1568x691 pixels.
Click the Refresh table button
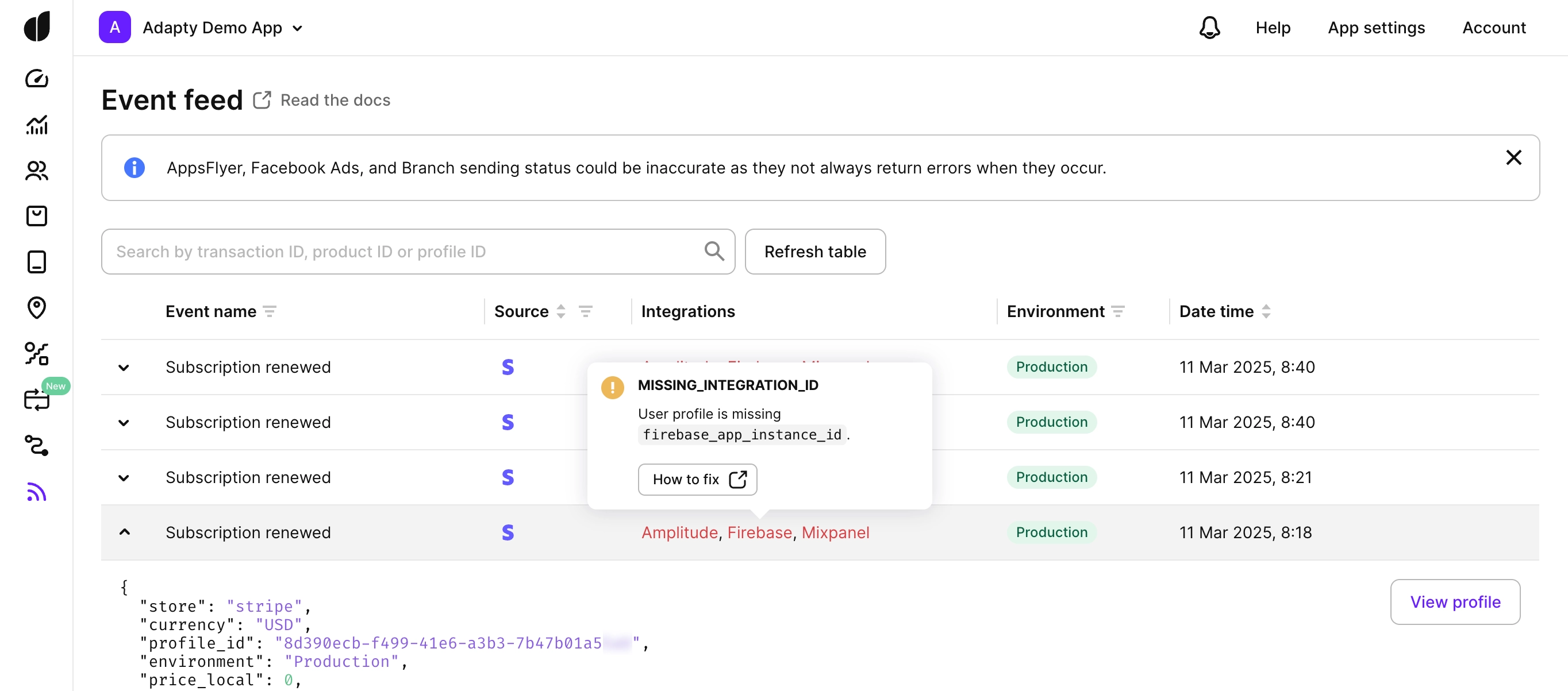814,251
